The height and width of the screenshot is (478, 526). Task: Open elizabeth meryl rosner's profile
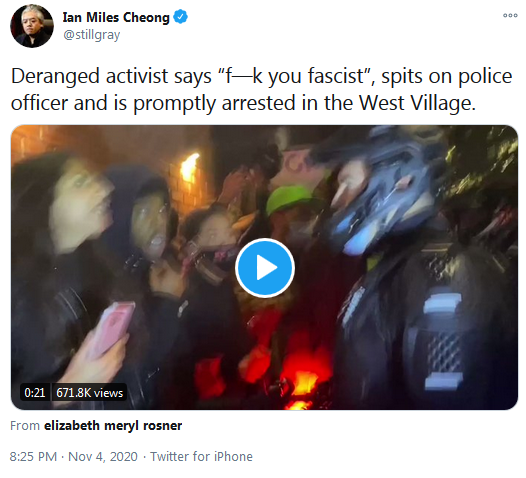(113, 425)
